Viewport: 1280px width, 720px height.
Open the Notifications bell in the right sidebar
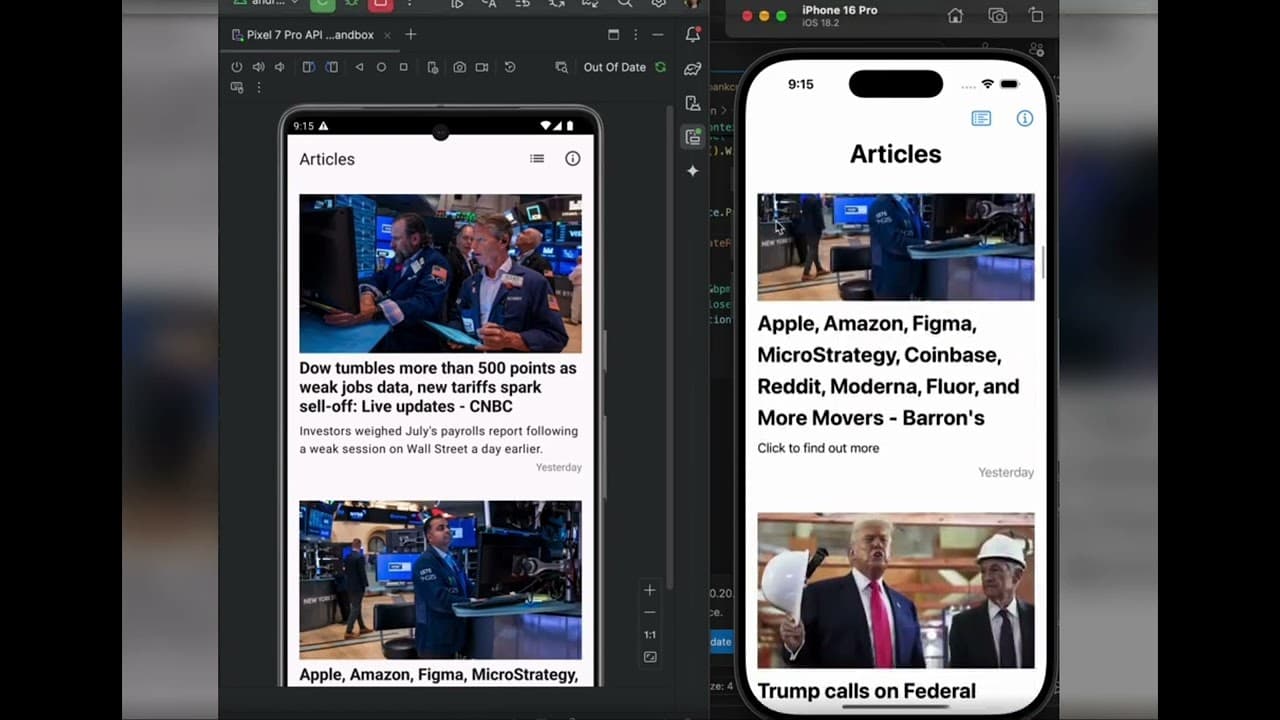pyautogui.click(x=692, y=34)
